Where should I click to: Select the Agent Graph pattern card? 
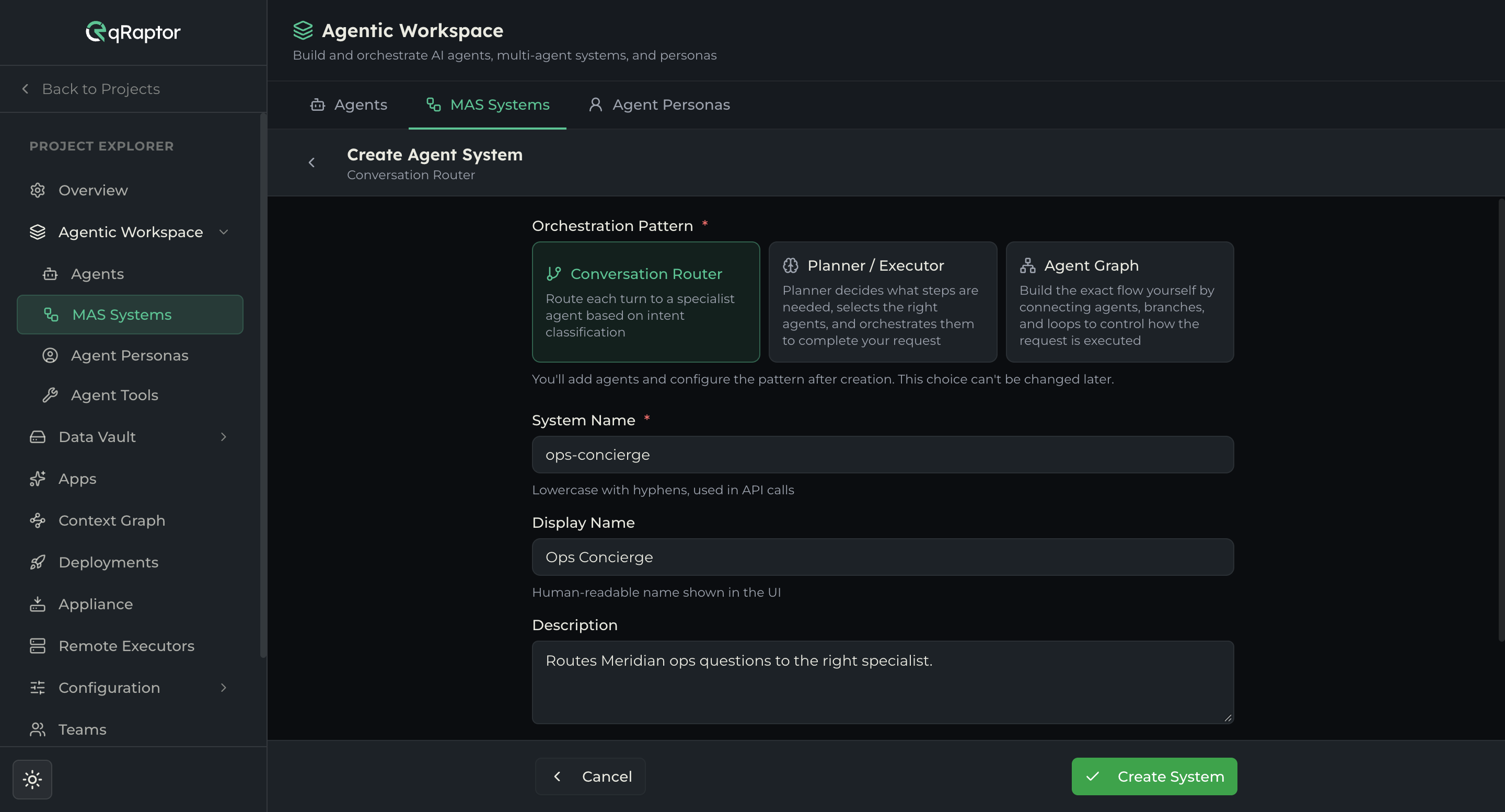click(x=1119, y=302)
